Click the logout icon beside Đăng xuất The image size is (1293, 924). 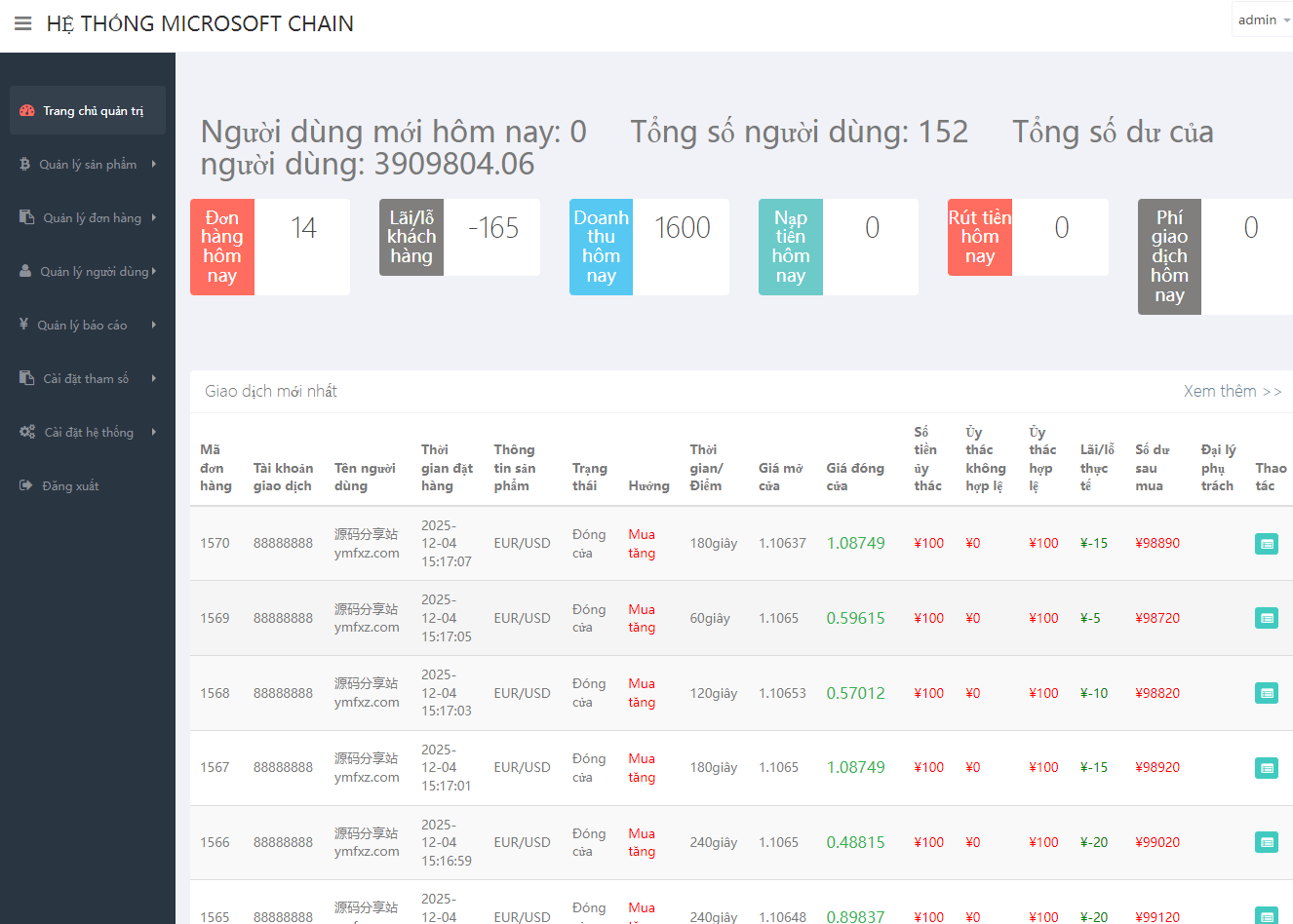pos(26,485)
